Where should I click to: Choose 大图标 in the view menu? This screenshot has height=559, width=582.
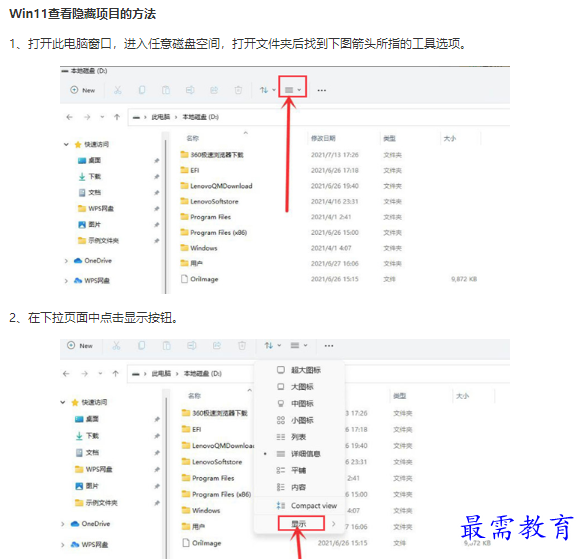(299, 387)
